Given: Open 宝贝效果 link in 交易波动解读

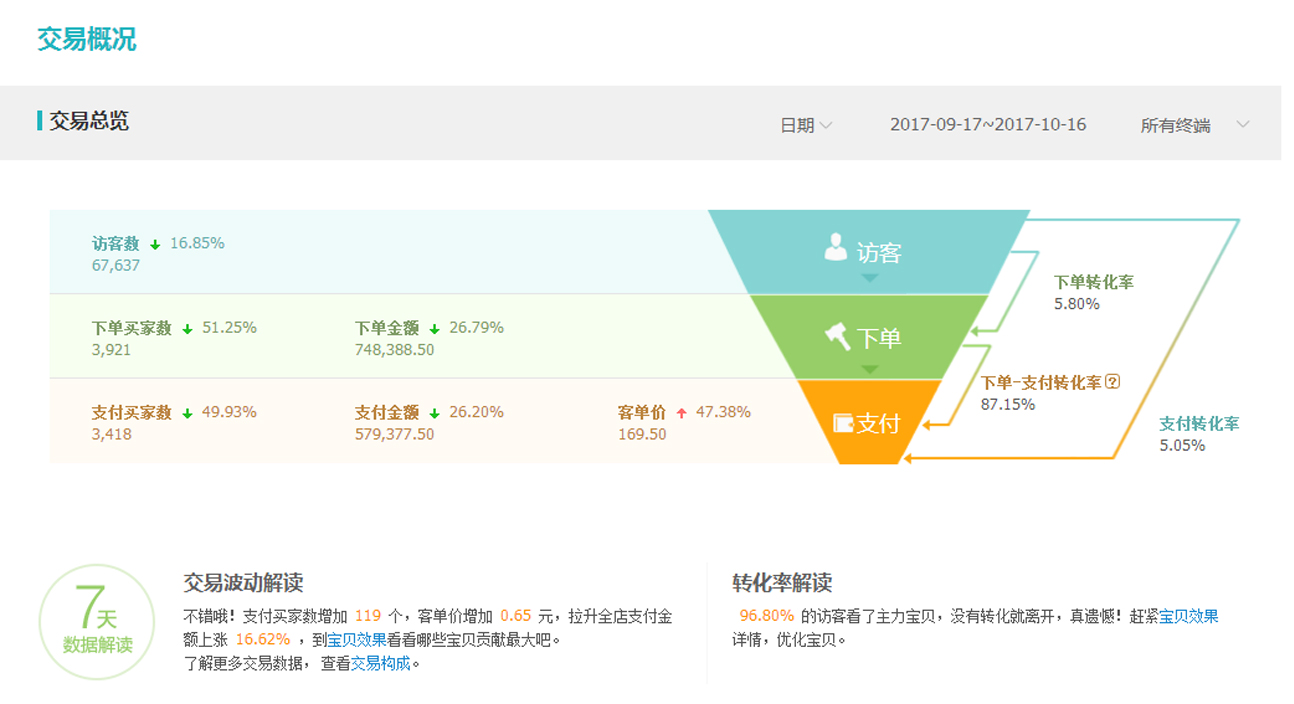Looking at the screenshot, I should pyautogui.click(x=357, y=640).
